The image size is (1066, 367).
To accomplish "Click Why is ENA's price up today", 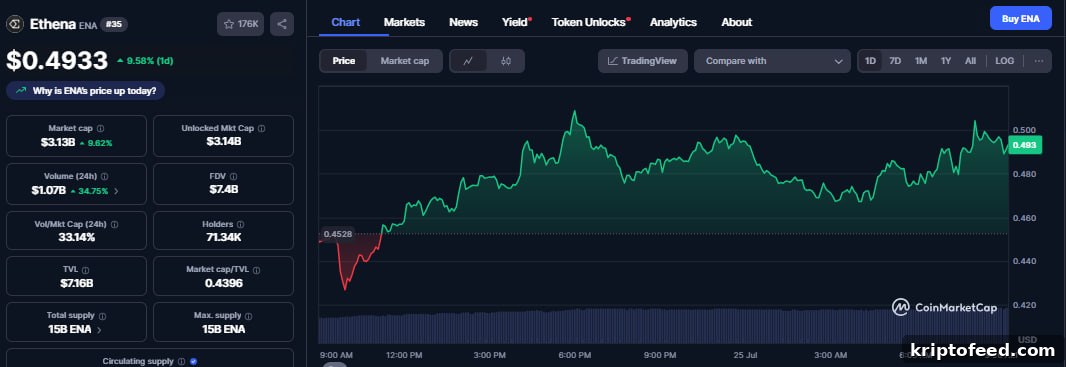I will click(86, 90).
